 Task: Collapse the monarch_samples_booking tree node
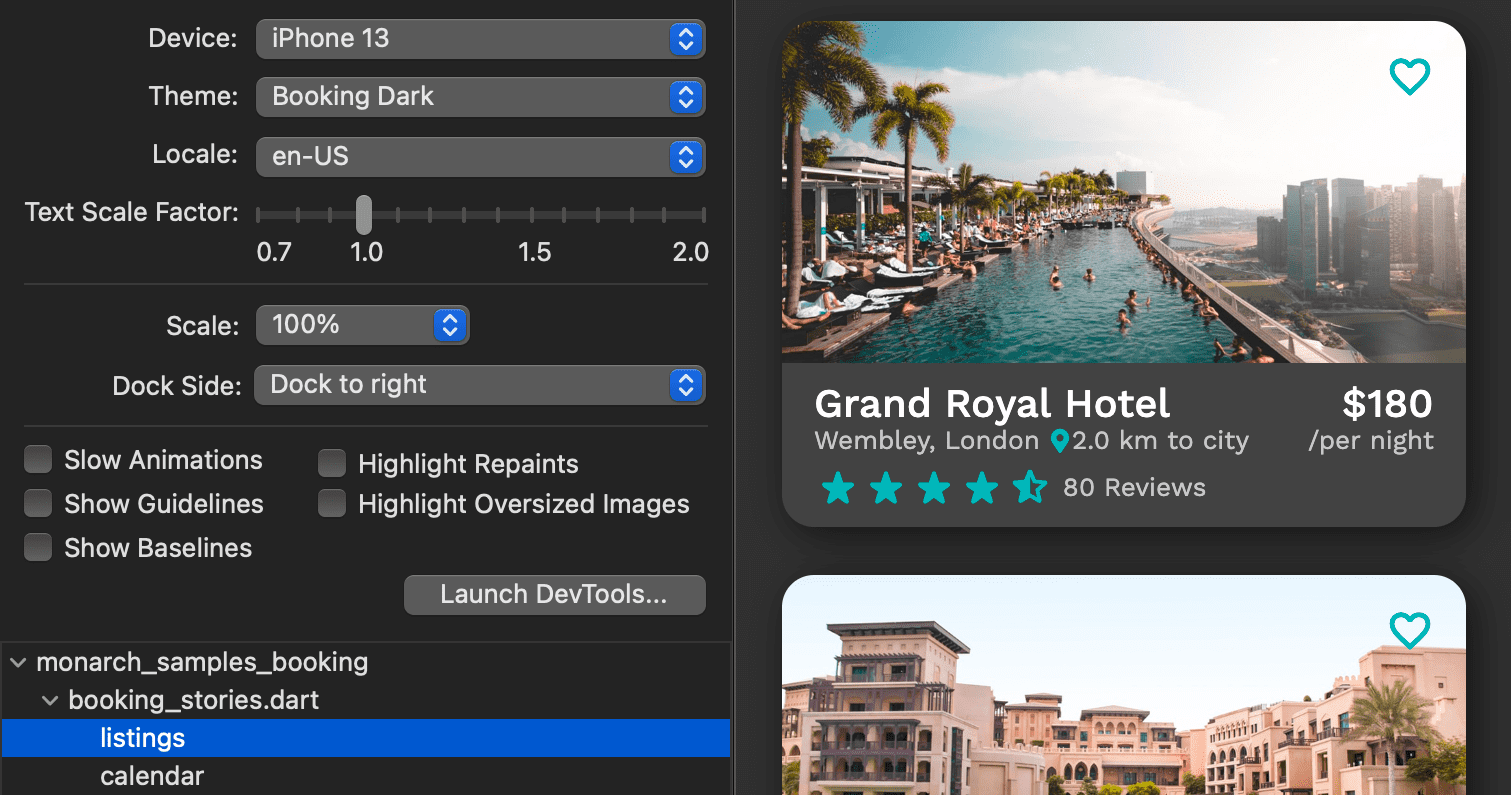(x=18, y=663)
